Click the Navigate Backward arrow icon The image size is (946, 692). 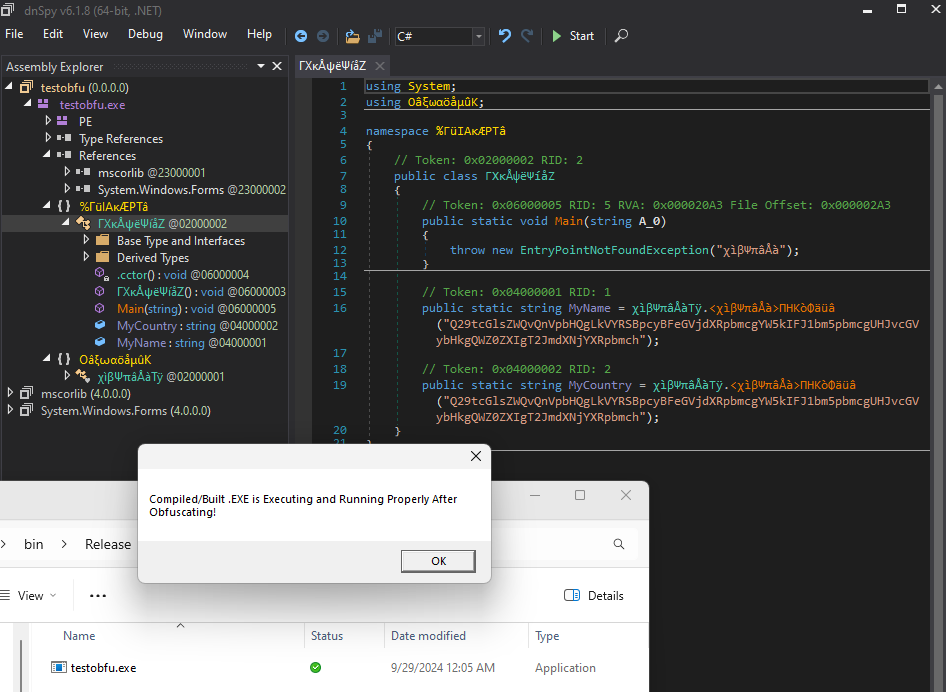pyautogui.click(x=301, y=36)
